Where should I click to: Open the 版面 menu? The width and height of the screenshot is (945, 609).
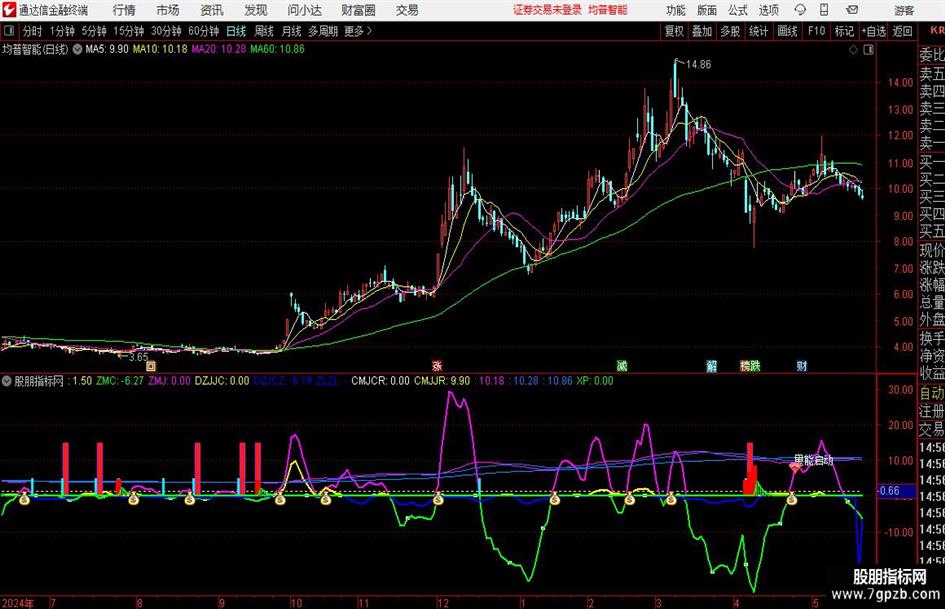[x=706, y=10]
